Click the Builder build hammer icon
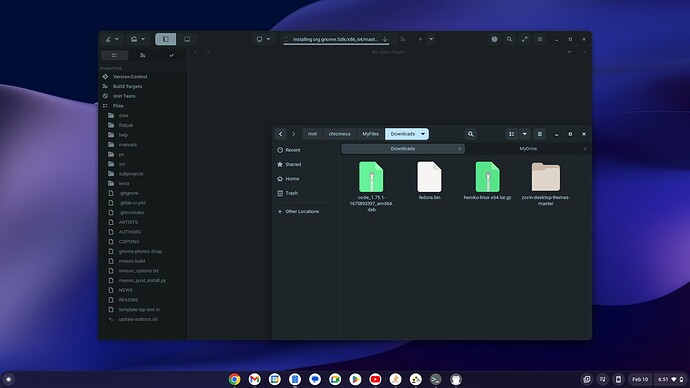 [x=403, y=39]
